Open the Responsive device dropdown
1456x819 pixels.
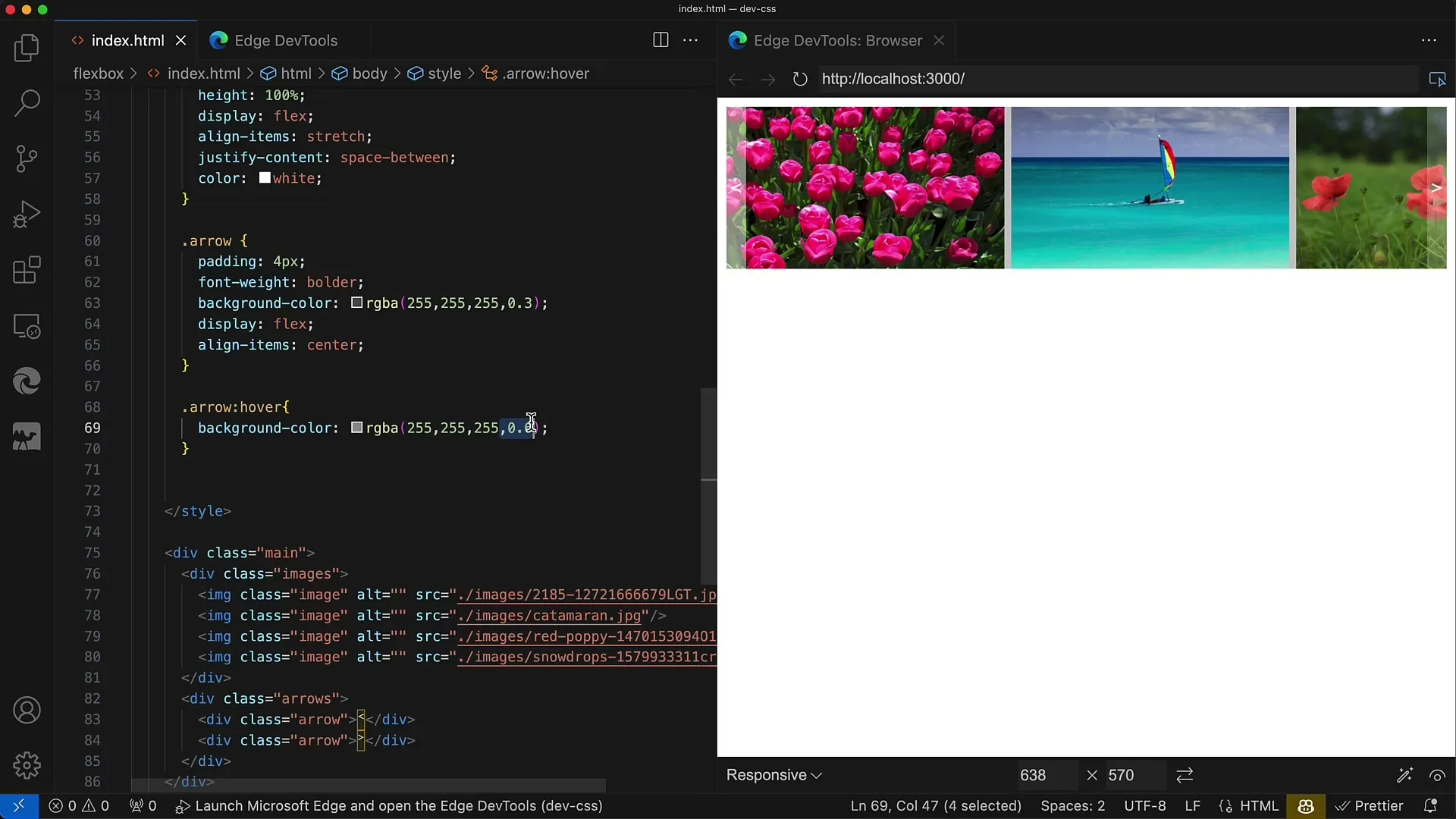(773, 775)
